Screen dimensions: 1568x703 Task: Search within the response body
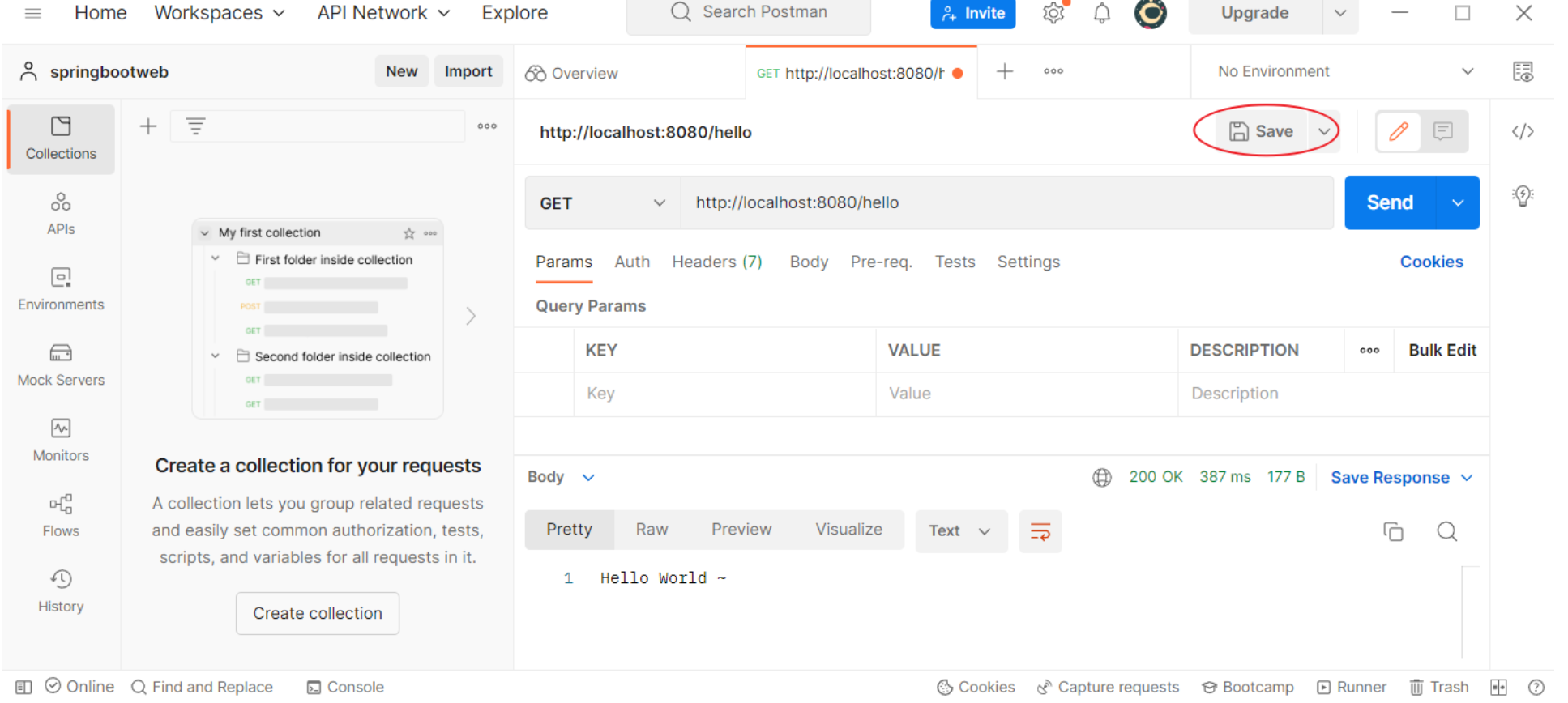(x=1447, y=531)
